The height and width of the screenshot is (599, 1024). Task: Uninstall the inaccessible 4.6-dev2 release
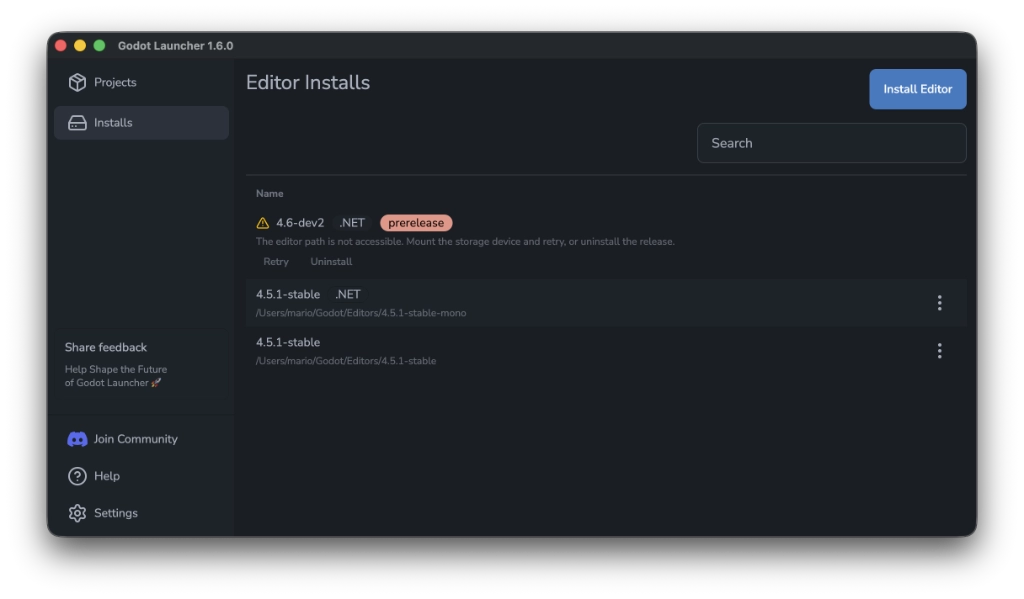click(331, 261)
